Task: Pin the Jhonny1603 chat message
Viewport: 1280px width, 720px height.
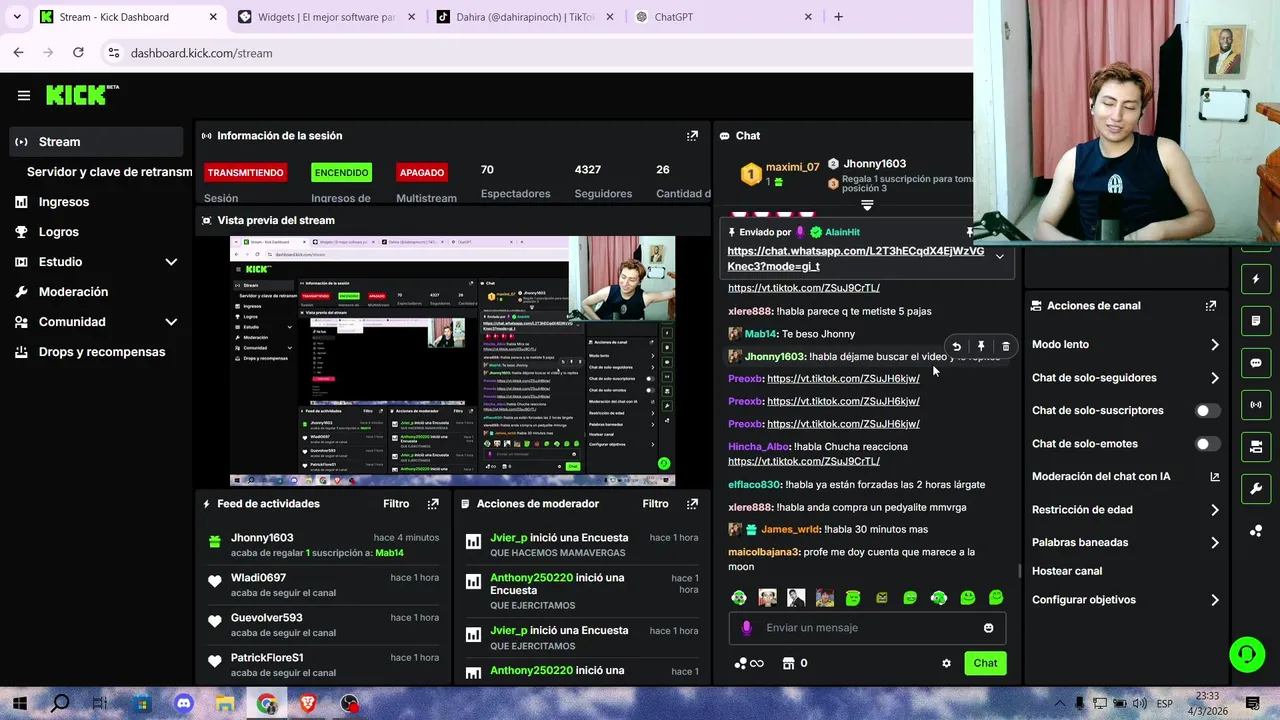Action: click(x=981, y=347)
